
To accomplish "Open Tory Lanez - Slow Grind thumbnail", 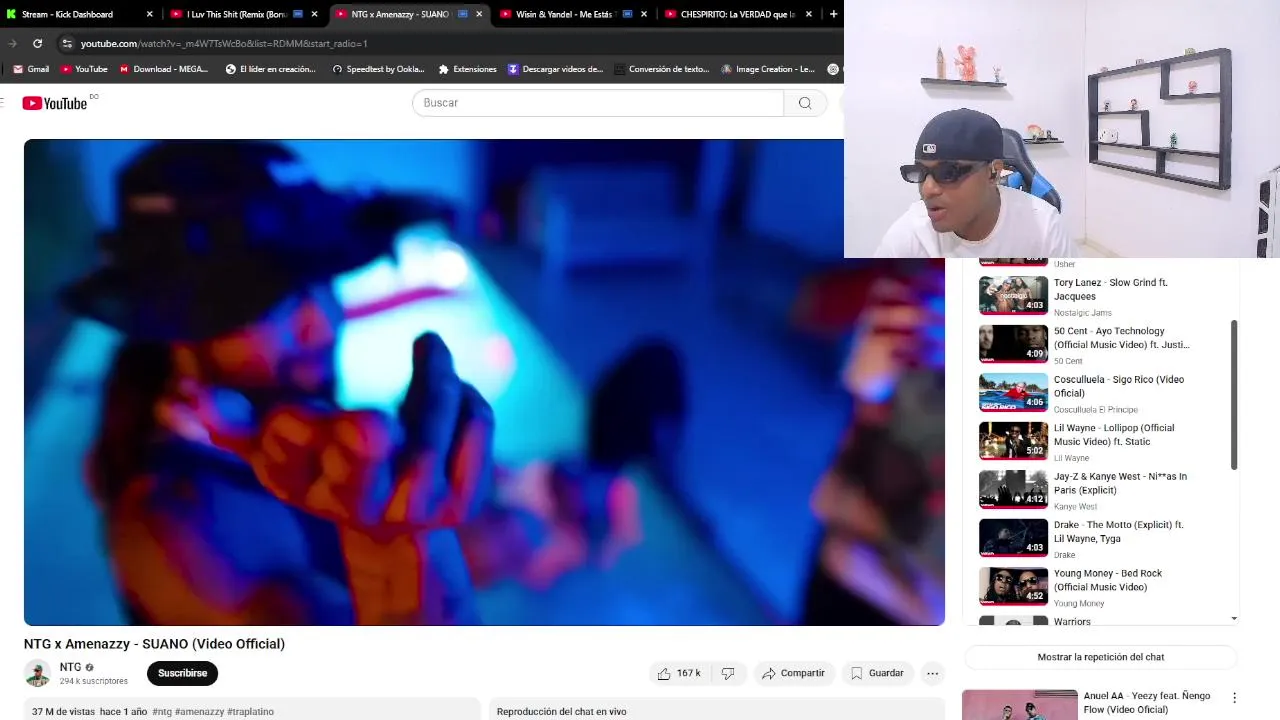I will tap(1013, 295).
